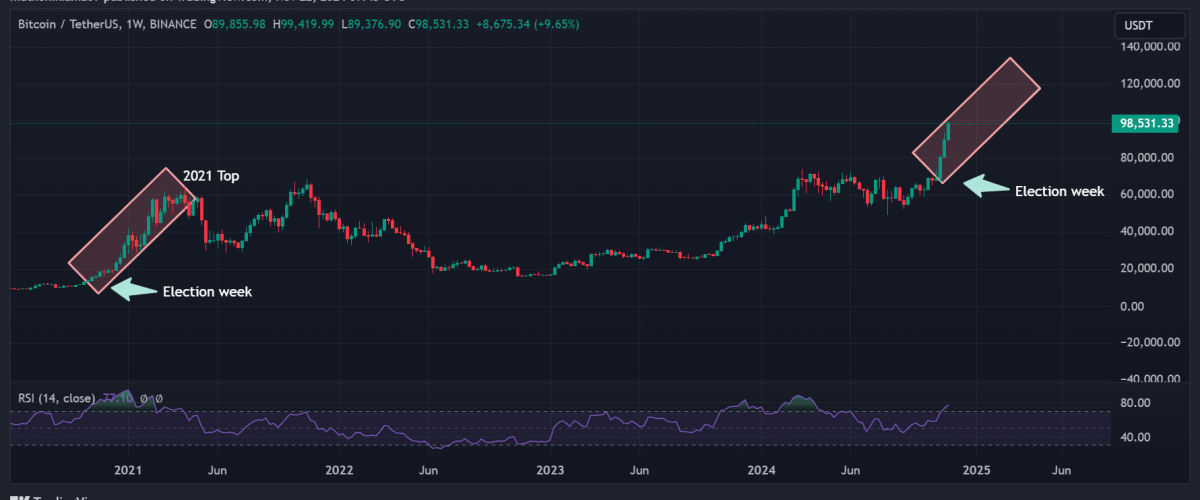Click the 2024 label on time axis
The height and width of the screenshot is (500, 1200).
click(x=762, y=470)
